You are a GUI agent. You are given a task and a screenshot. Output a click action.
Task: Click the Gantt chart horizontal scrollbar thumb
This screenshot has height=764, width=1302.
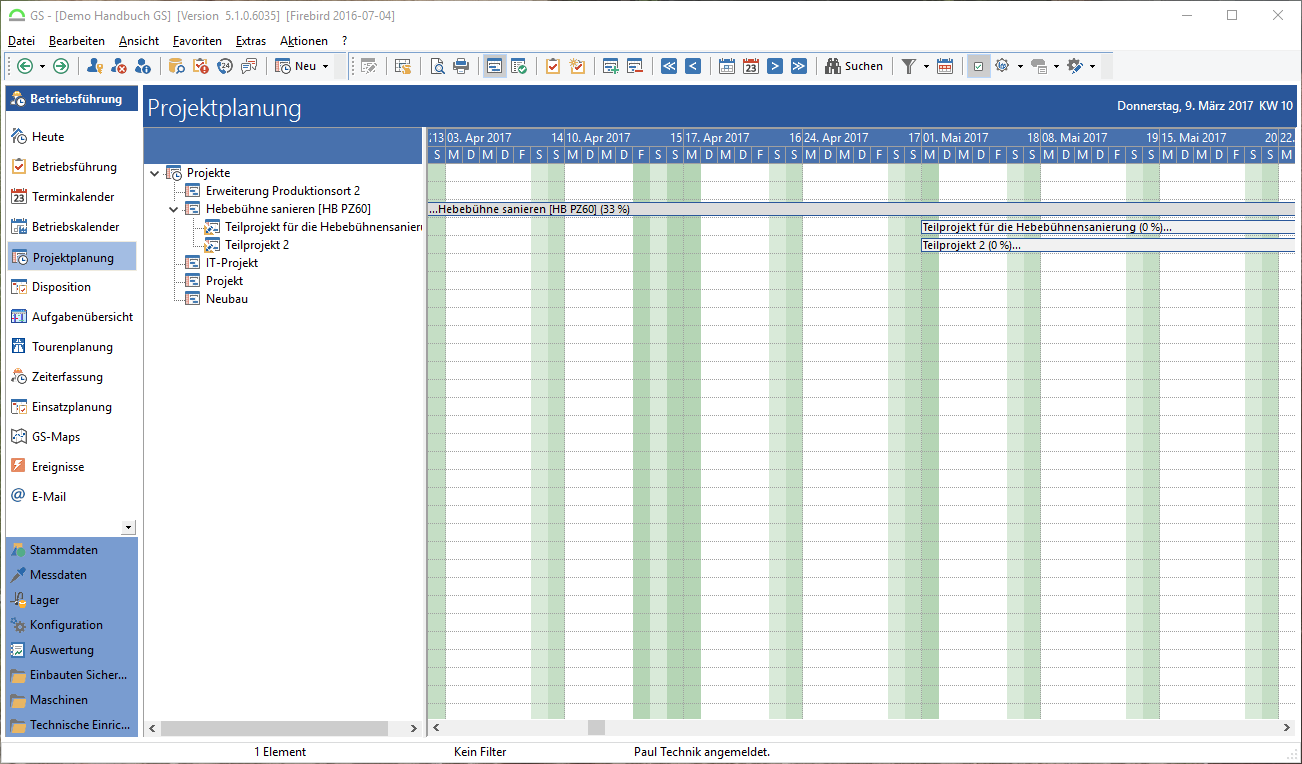click(x=596, y=728)
